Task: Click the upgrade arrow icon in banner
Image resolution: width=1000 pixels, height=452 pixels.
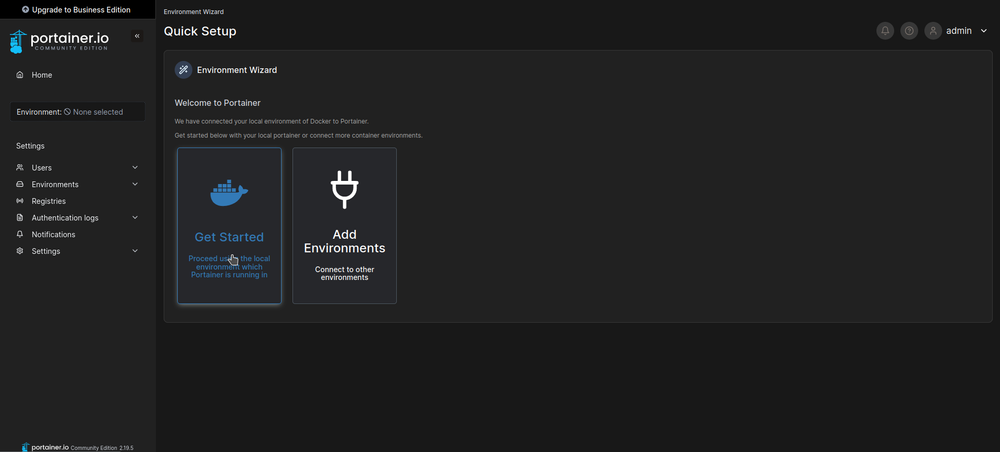Action: click(26, 10)
